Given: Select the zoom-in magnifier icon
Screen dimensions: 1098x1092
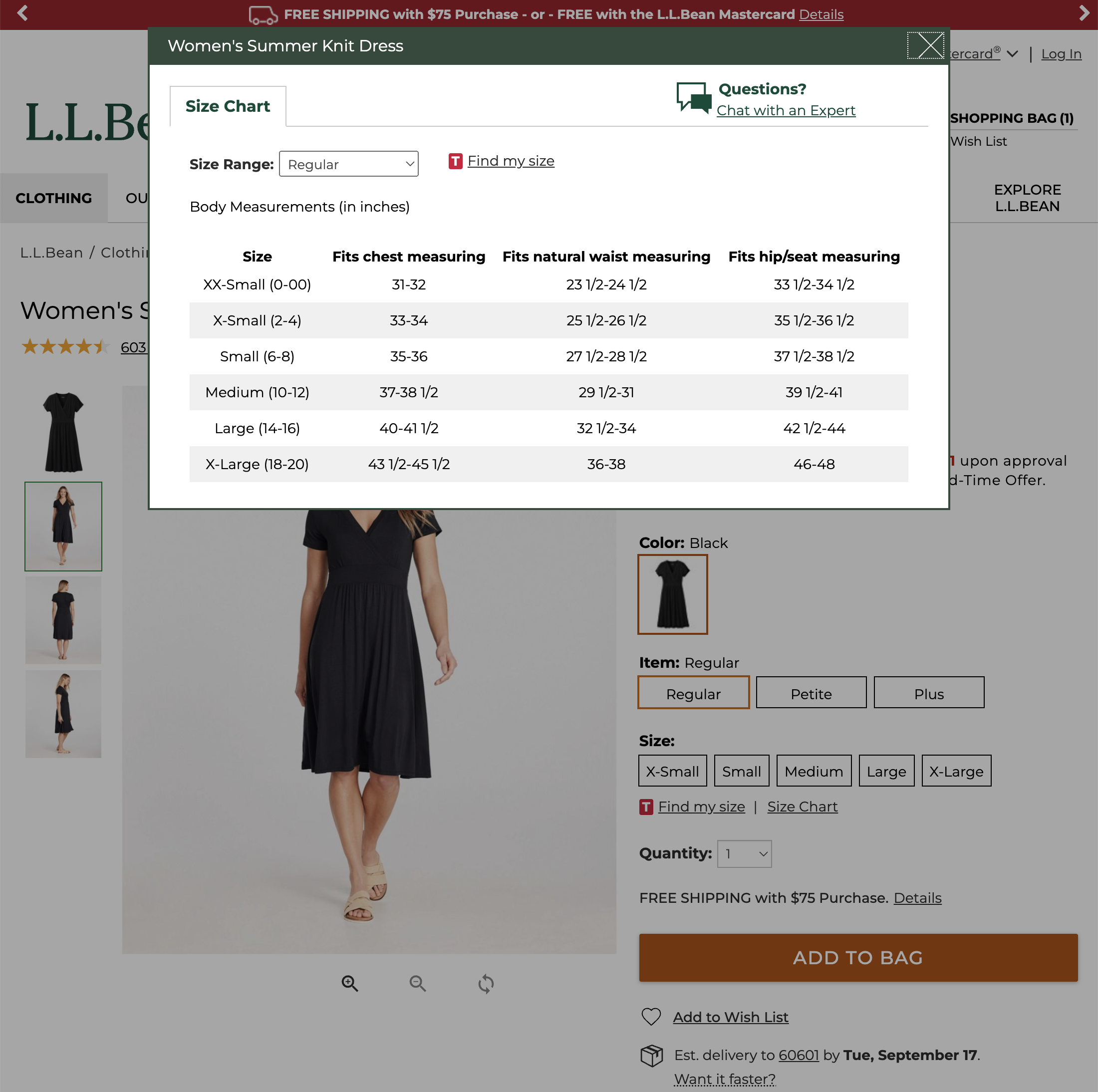Looking at the screenshot, I should pyautogui.click(x=349, y=983).
